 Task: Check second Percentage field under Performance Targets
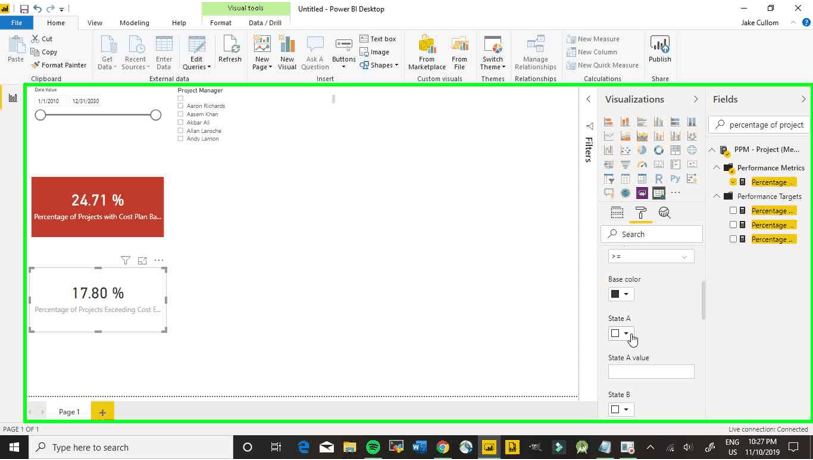(x=733, y=225)
